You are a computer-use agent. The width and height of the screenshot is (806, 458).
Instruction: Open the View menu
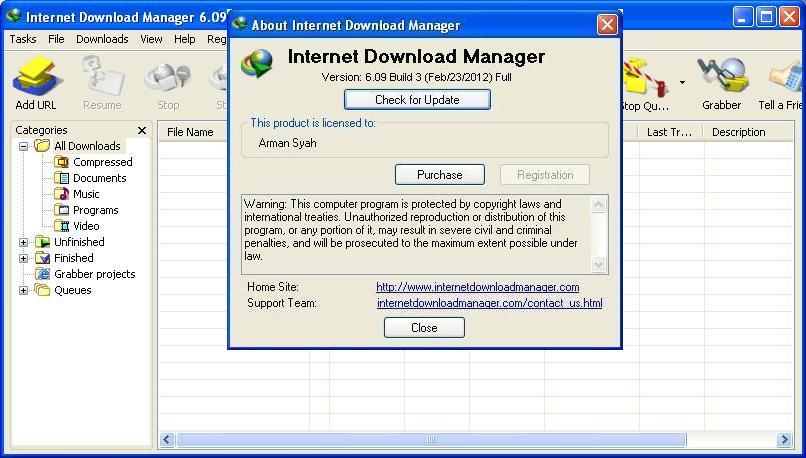(x=151, y=39)
